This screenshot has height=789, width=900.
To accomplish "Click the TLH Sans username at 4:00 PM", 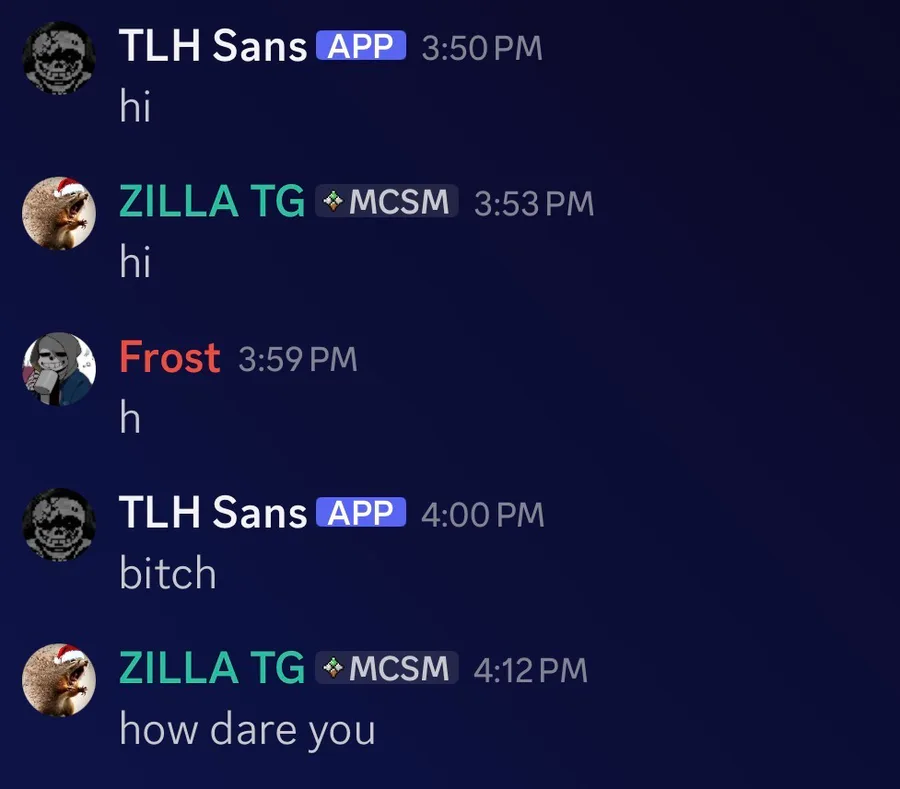I will [212, 513].
